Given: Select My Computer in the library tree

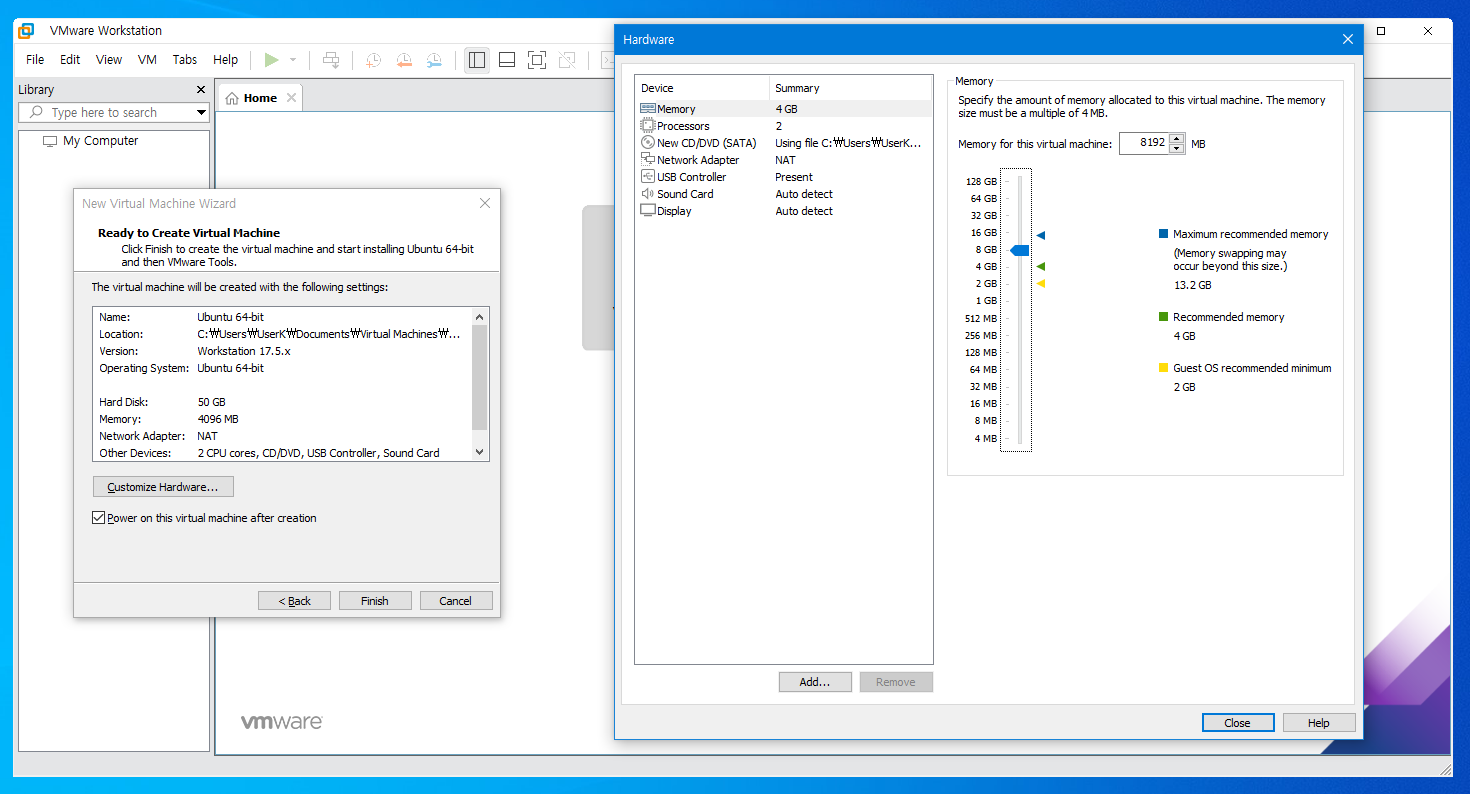Looking at the screenshot, I should (x=100, y=141).
